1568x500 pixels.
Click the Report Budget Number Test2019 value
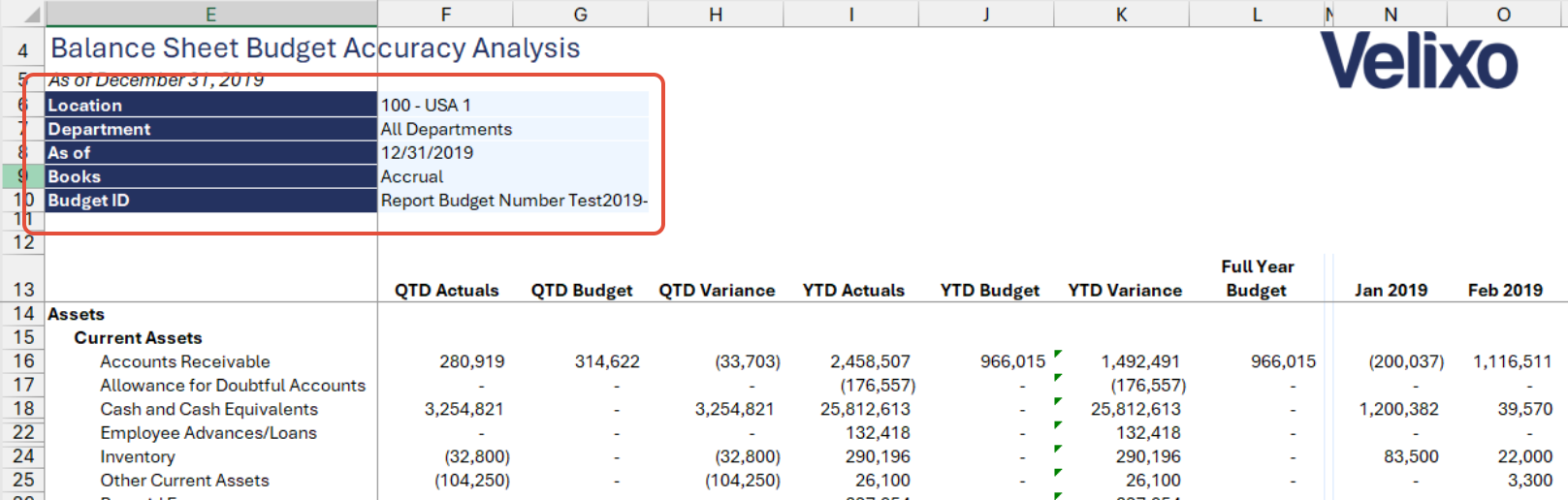click(x=514, y=200)
